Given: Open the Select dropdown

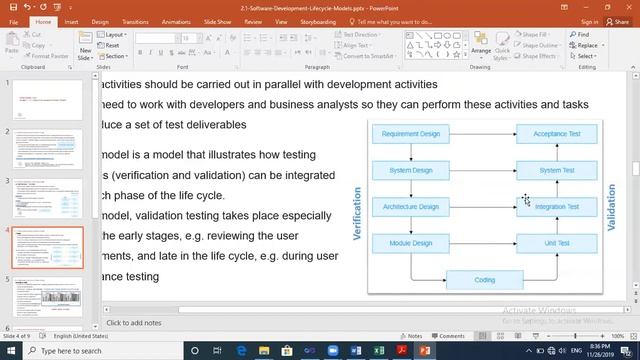Looking at the screenshot, I should [x=584, y=56].
